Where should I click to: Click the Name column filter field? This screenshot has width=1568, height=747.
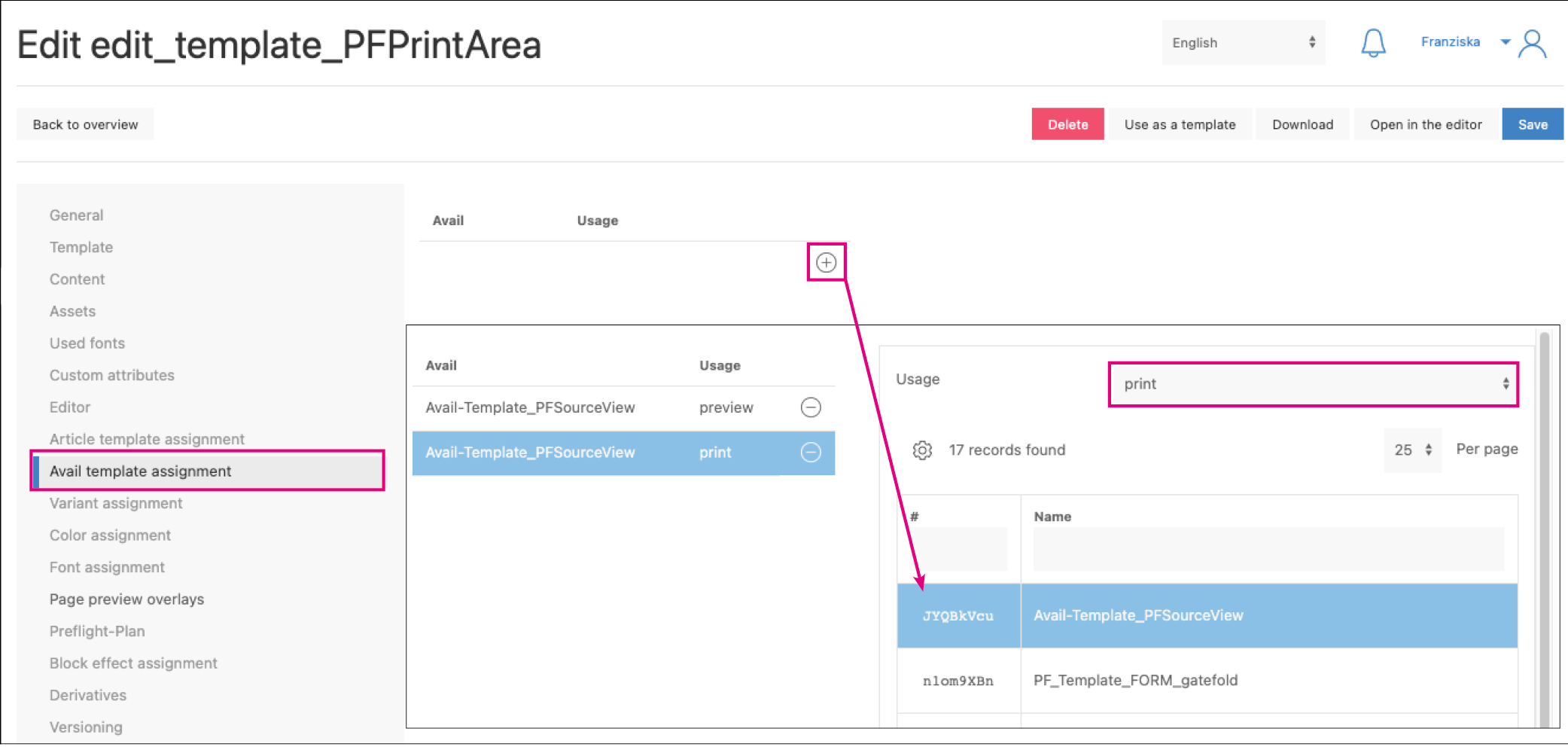point(1268,550)
